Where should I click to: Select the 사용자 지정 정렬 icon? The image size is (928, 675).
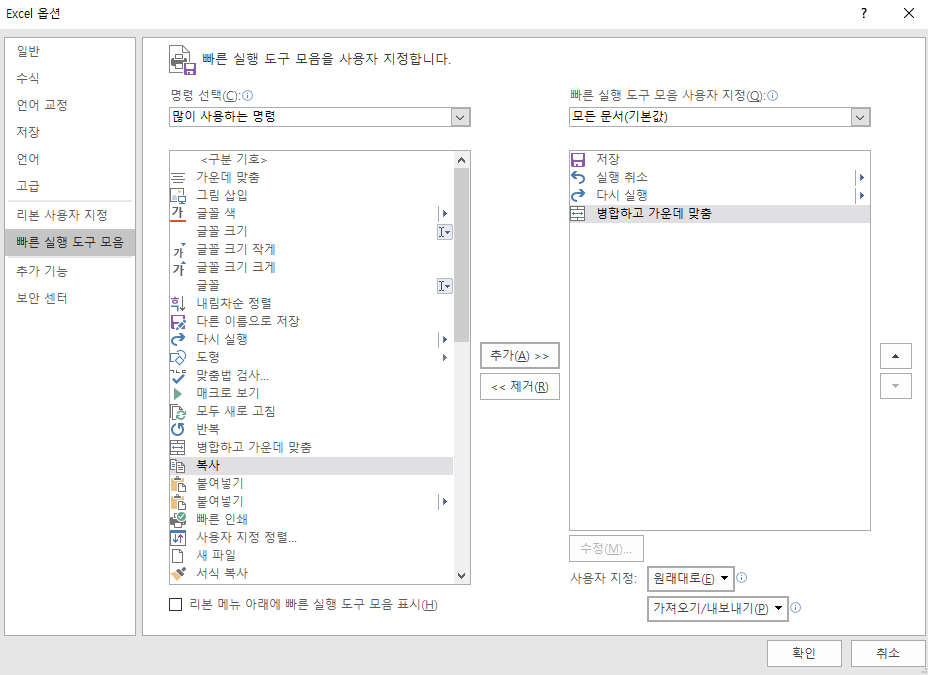tap(178, 538)
